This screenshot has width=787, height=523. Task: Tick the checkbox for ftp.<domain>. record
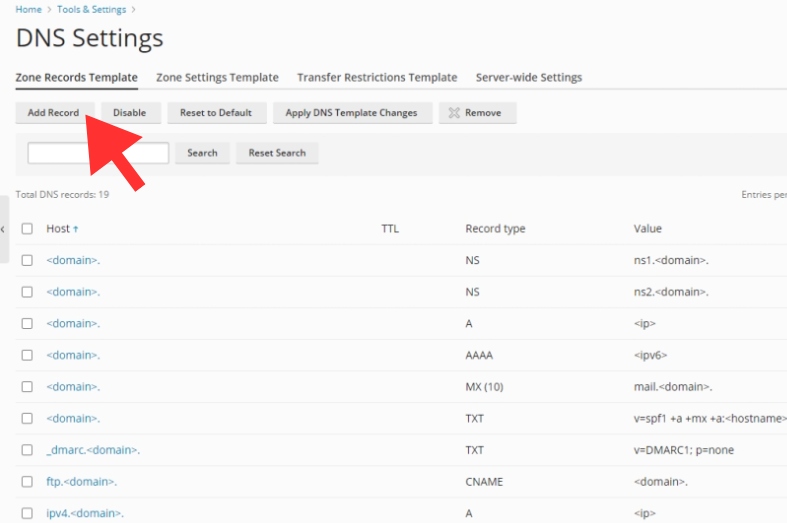27,482
